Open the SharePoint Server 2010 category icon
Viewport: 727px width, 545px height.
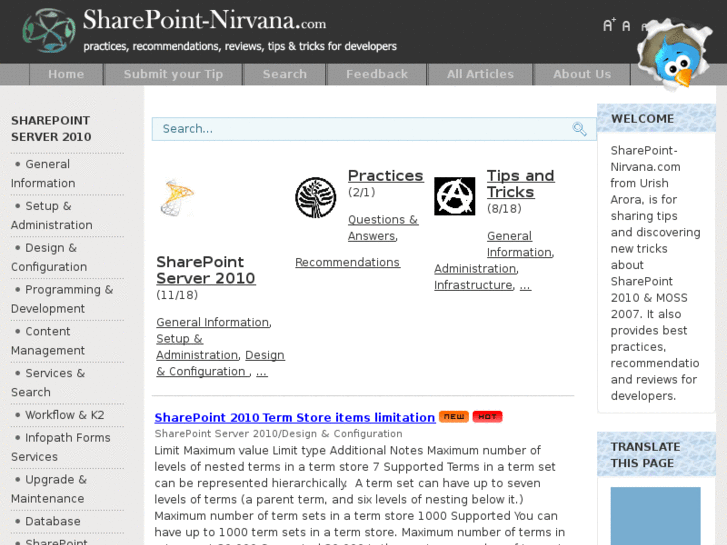[177, 198]
